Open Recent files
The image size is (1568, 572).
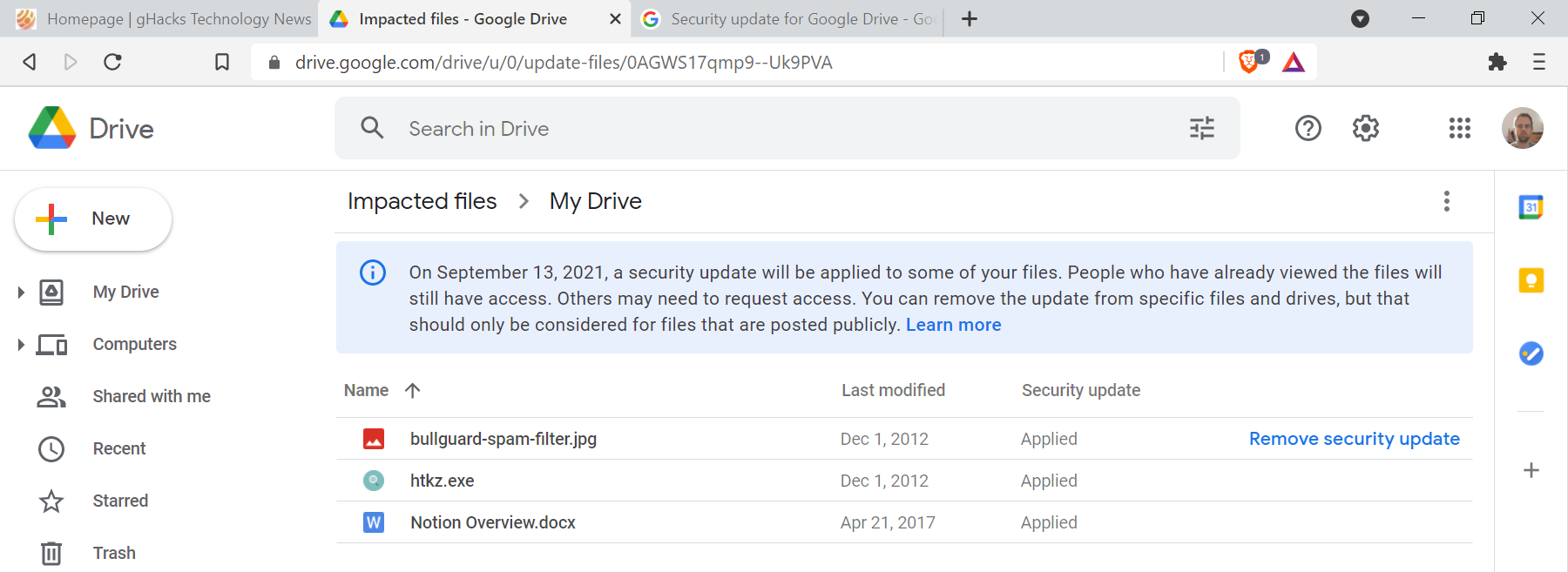pos(119,448)
